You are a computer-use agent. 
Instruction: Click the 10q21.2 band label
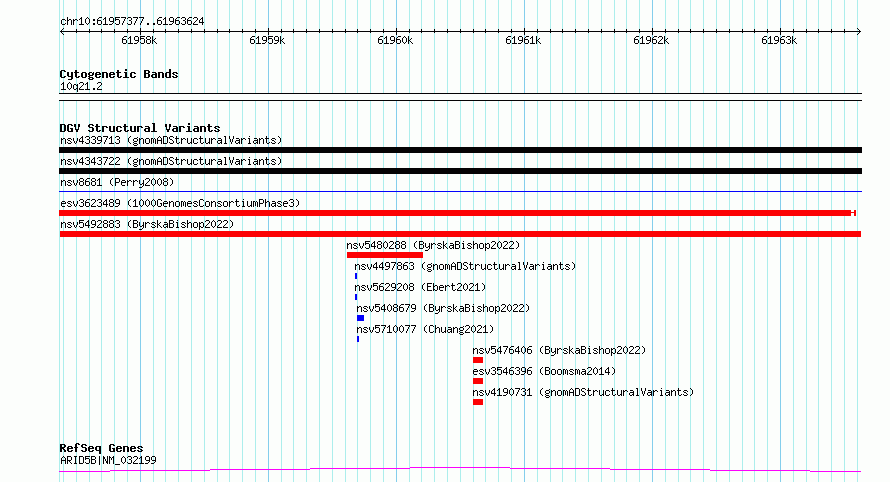point(81,86)
